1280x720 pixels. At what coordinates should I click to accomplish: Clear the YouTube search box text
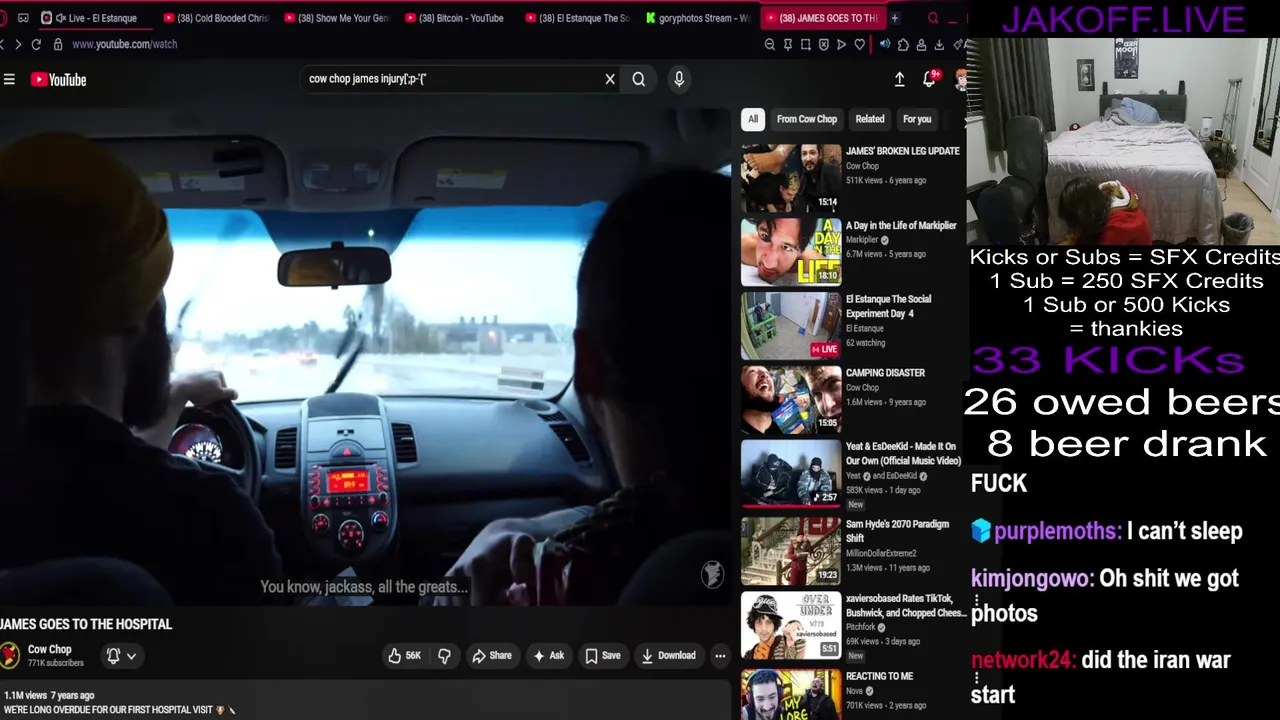pos(610,79)
